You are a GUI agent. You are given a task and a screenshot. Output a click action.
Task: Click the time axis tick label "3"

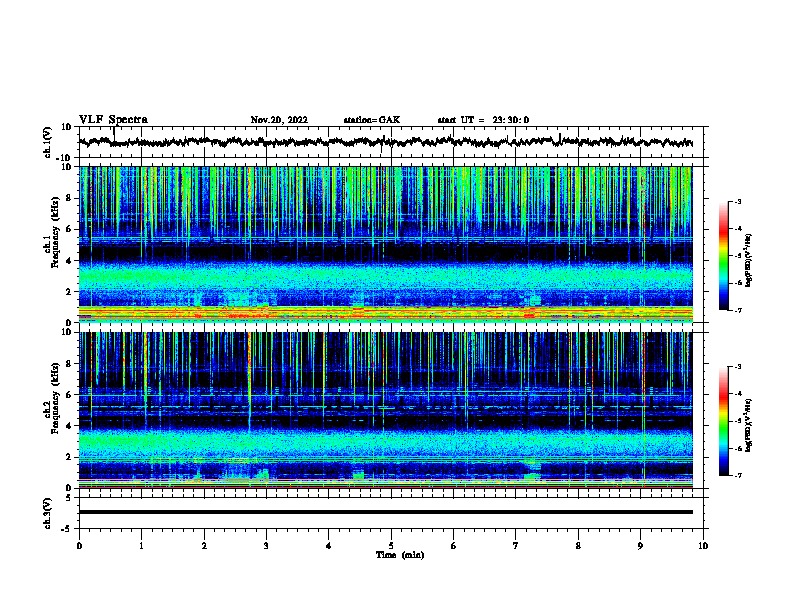266,545
